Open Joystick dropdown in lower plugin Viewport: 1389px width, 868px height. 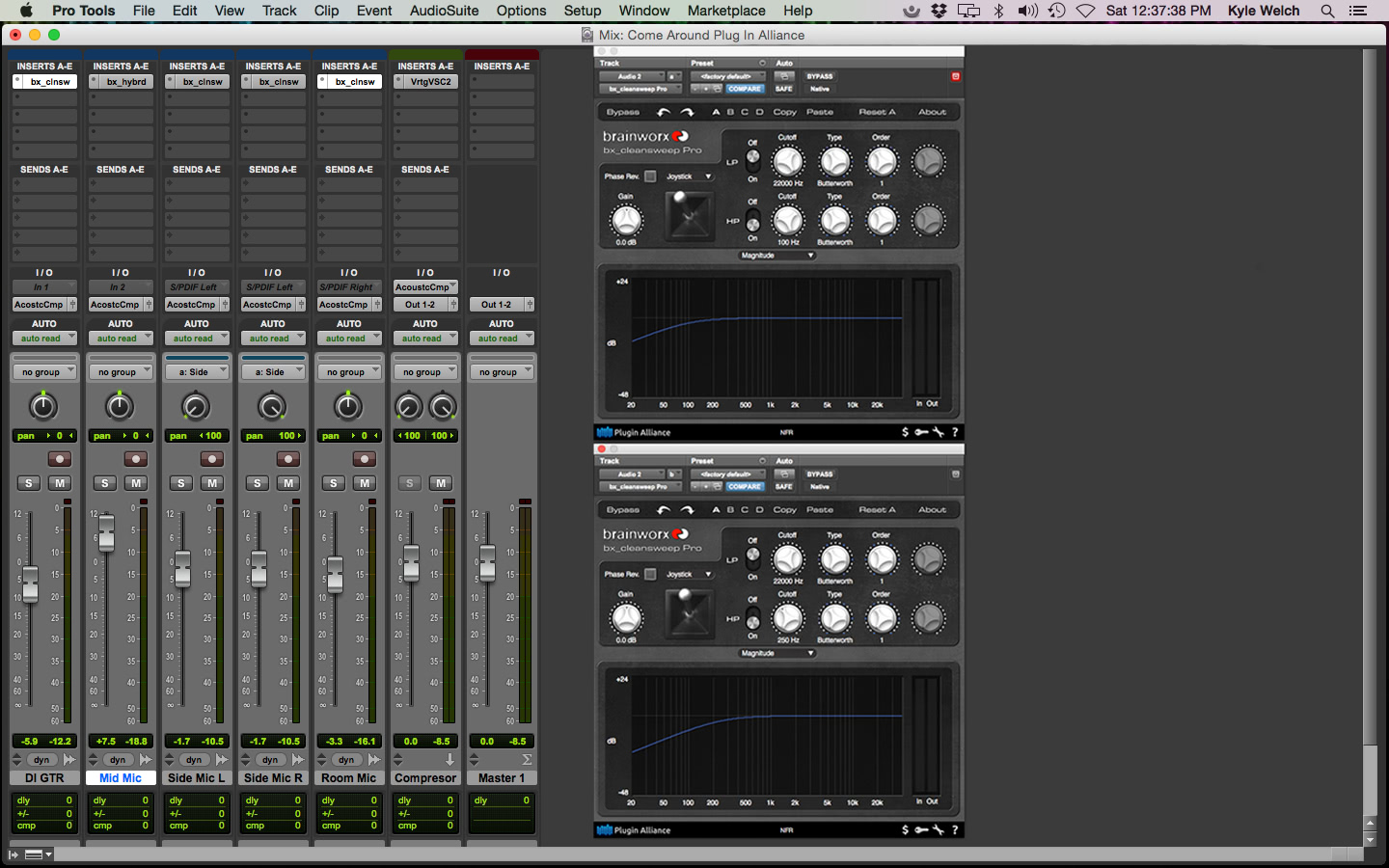[x=689, y=574]
